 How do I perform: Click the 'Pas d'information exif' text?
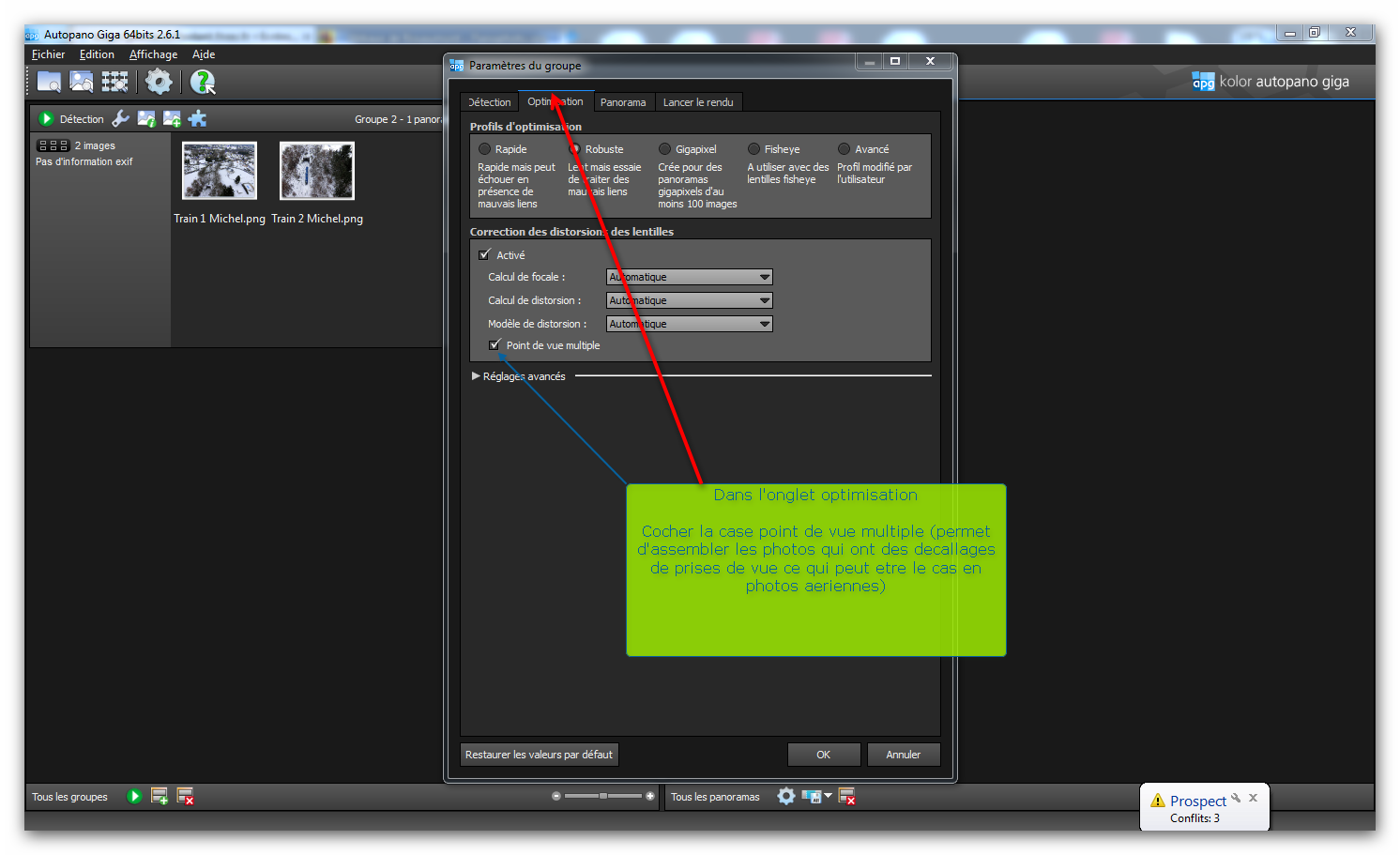(84, 161)
